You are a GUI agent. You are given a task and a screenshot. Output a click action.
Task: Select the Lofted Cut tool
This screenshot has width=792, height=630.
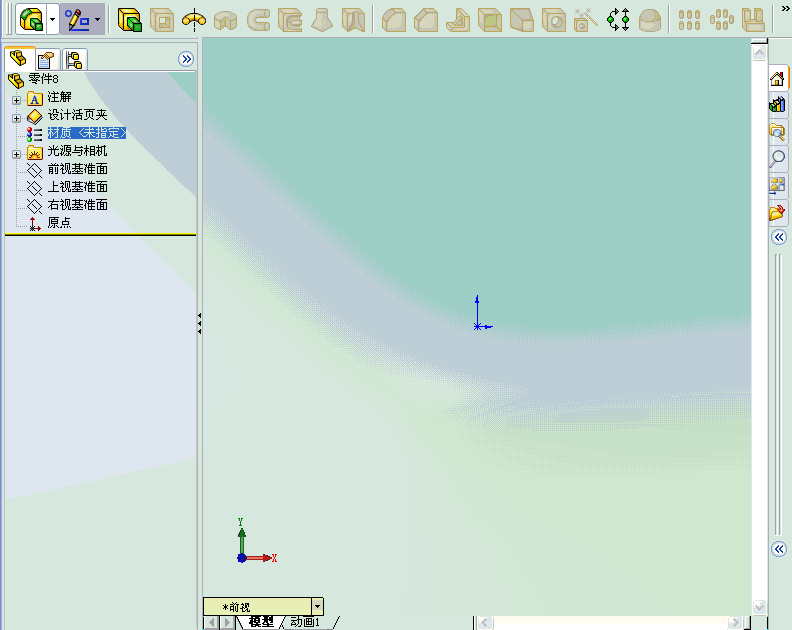[353, 21]
